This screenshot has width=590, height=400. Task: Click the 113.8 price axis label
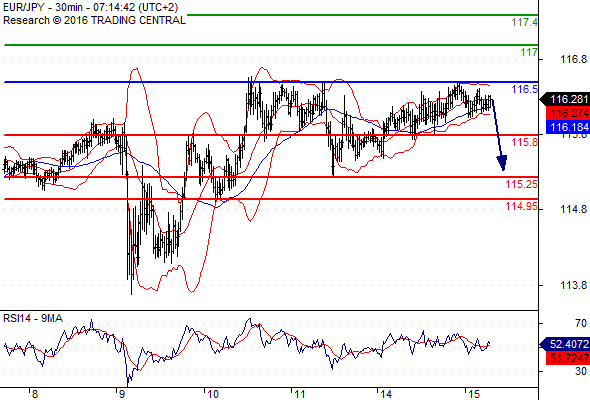573,285
